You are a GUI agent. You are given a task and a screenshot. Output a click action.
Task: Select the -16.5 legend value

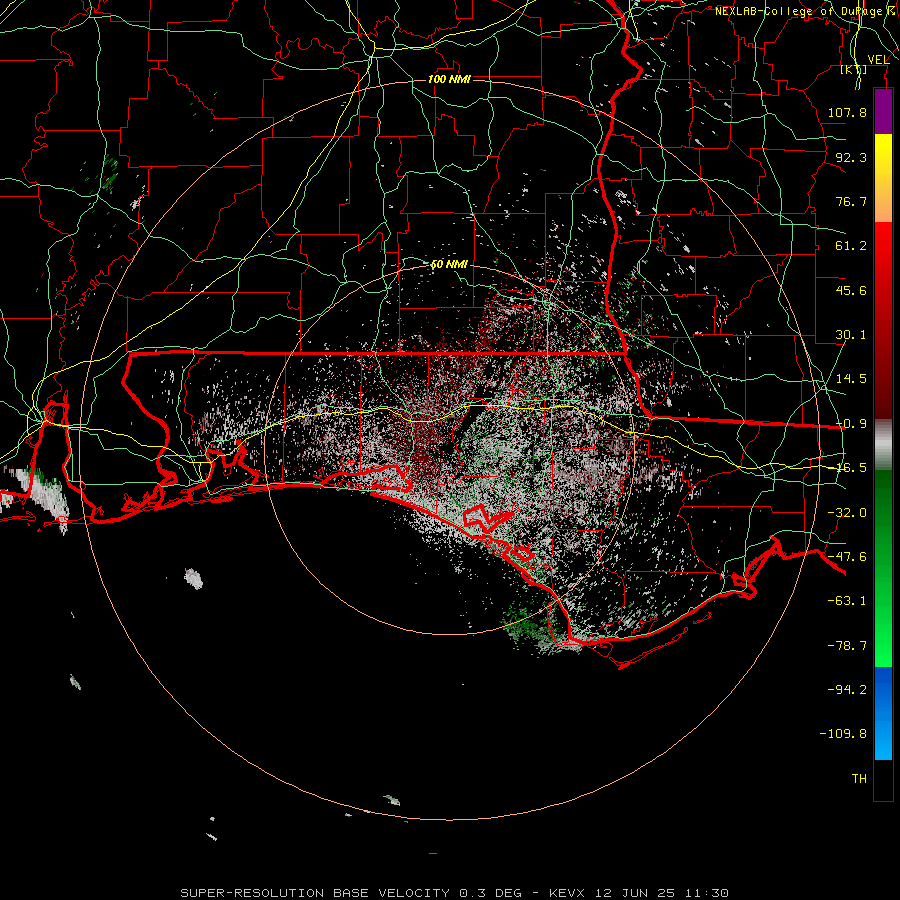(851, 468)
